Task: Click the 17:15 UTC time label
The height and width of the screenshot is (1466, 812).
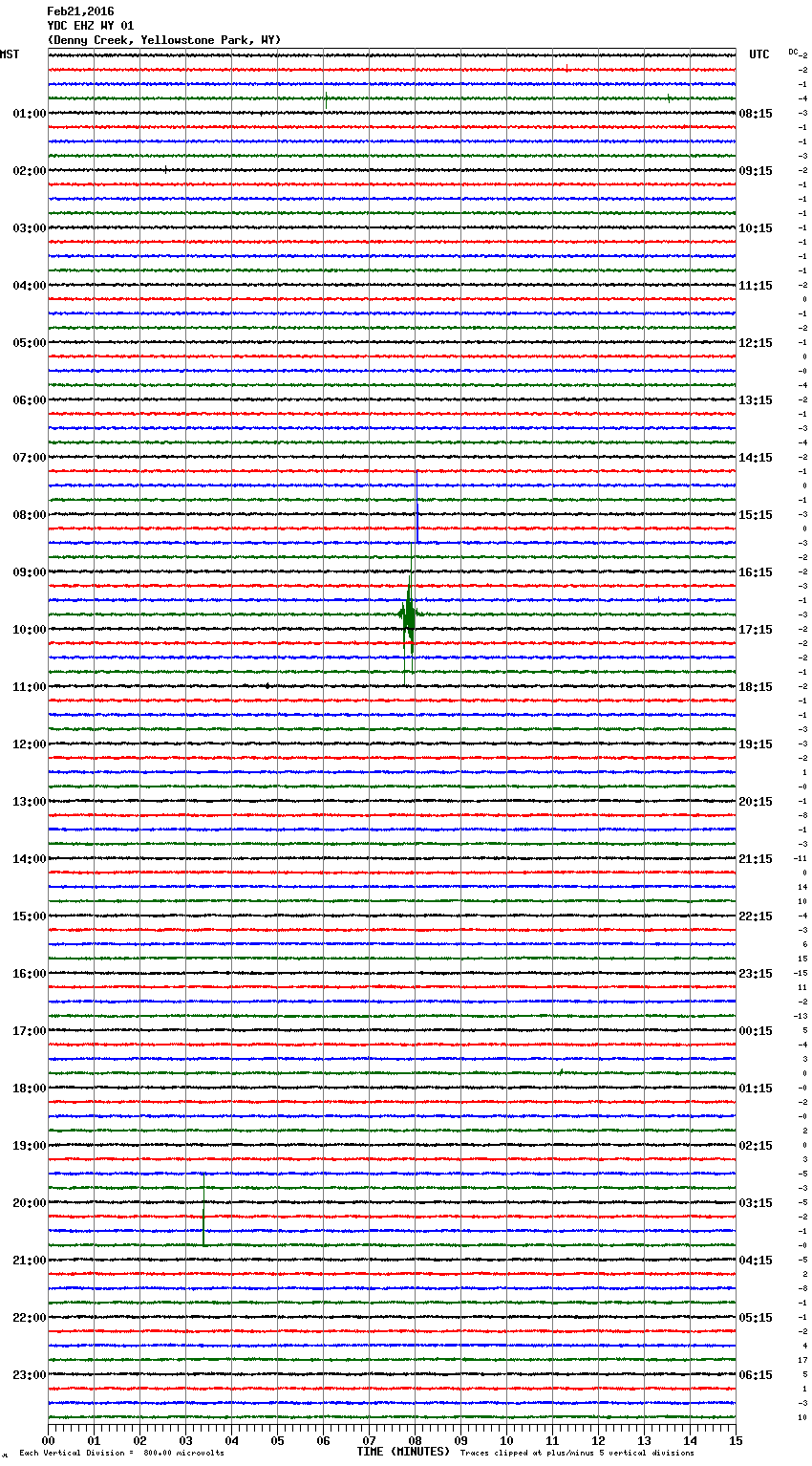Action: 756,630
